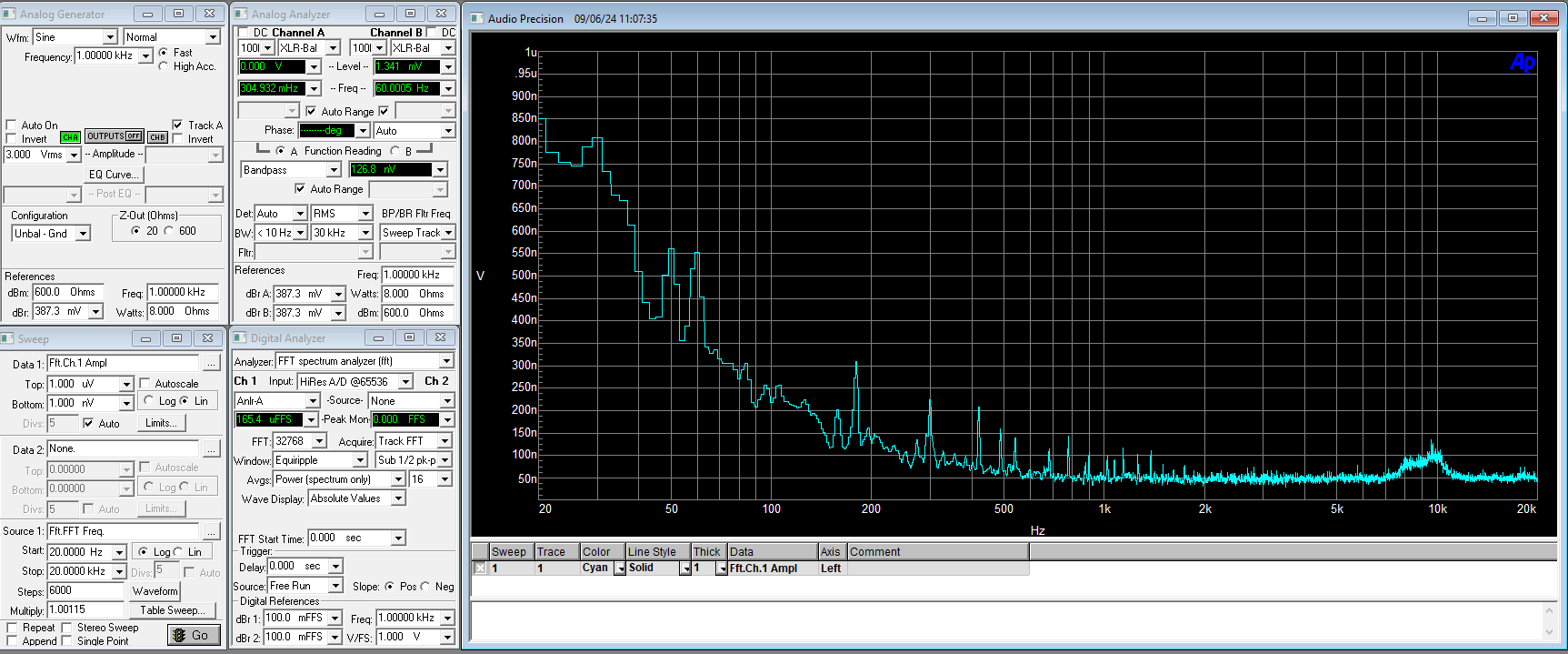Open the Line Style Solid dropdown
The image size is (1568, 654).
[x=685, y=568]
